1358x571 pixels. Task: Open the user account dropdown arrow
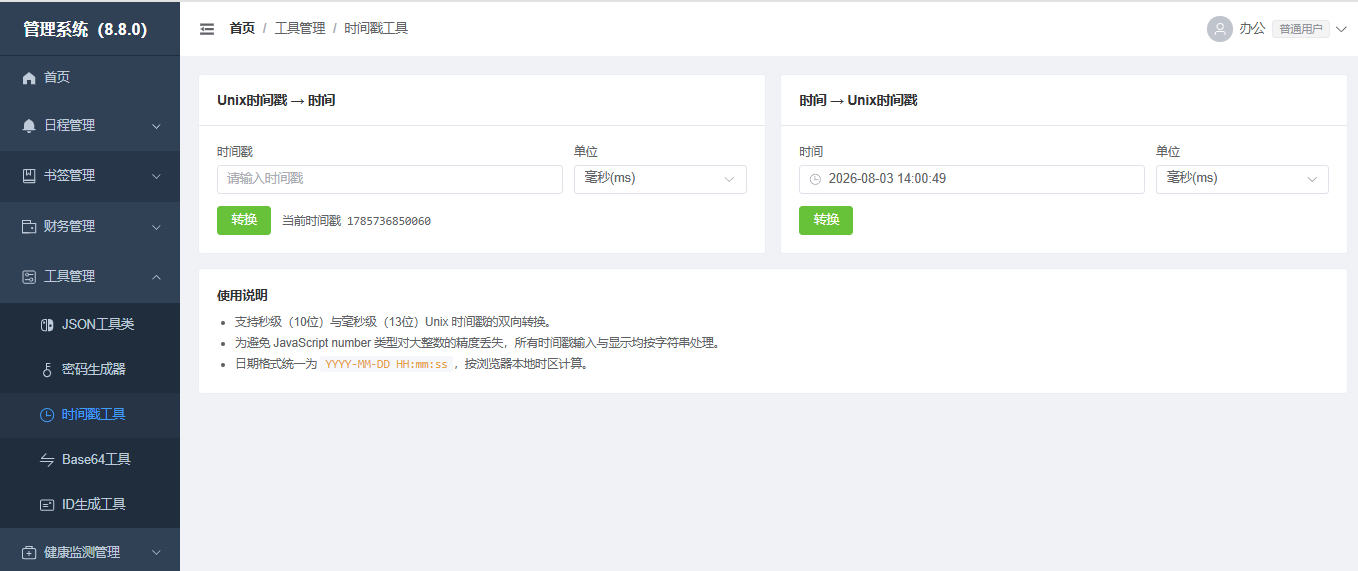[x=1341, y=29]
